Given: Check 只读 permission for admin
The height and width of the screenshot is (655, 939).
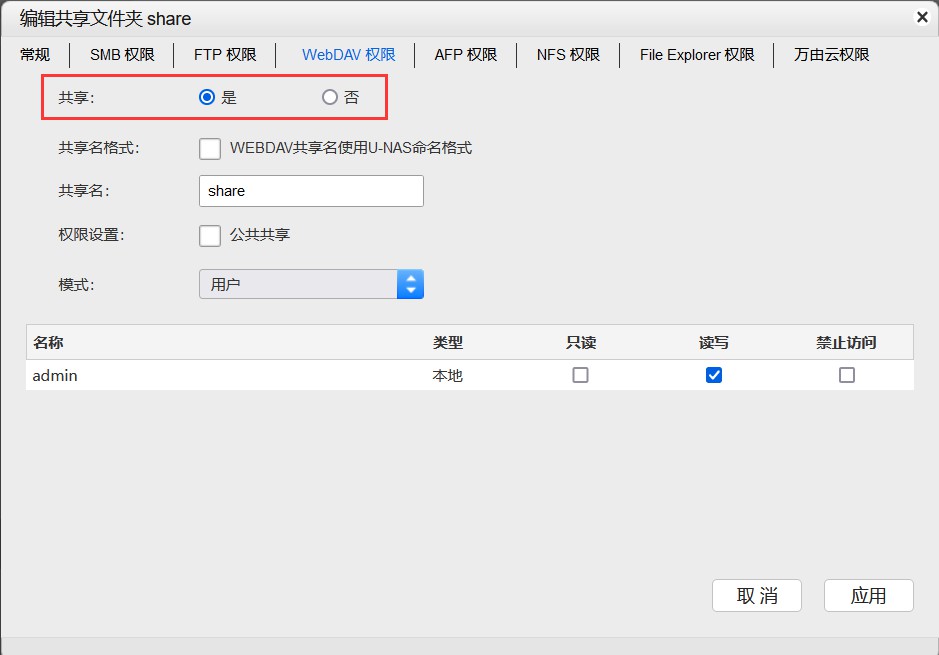Looking at the screenshot, I should coord(580,376).
